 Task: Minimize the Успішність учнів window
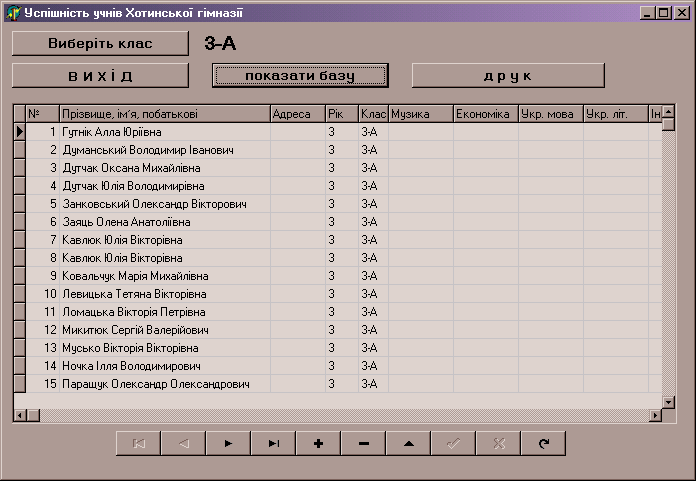(647, 13)
